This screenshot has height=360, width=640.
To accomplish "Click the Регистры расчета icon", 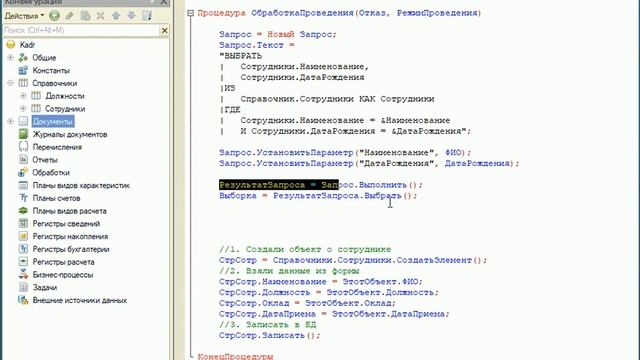I will (x=23, y=262).
